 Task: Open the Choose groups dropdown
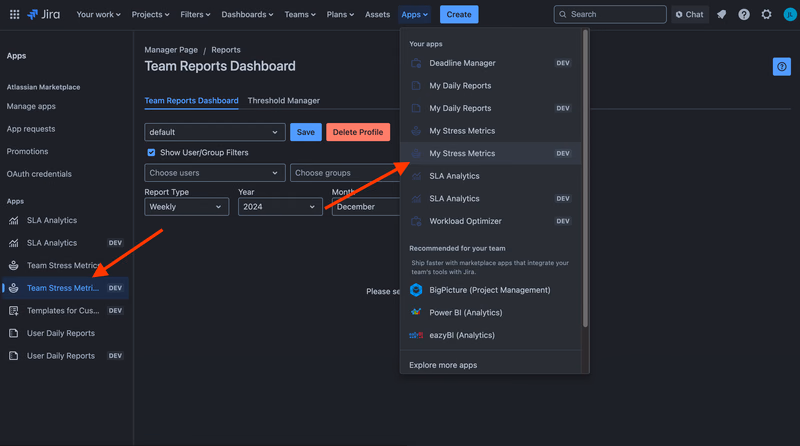[345, 173]
